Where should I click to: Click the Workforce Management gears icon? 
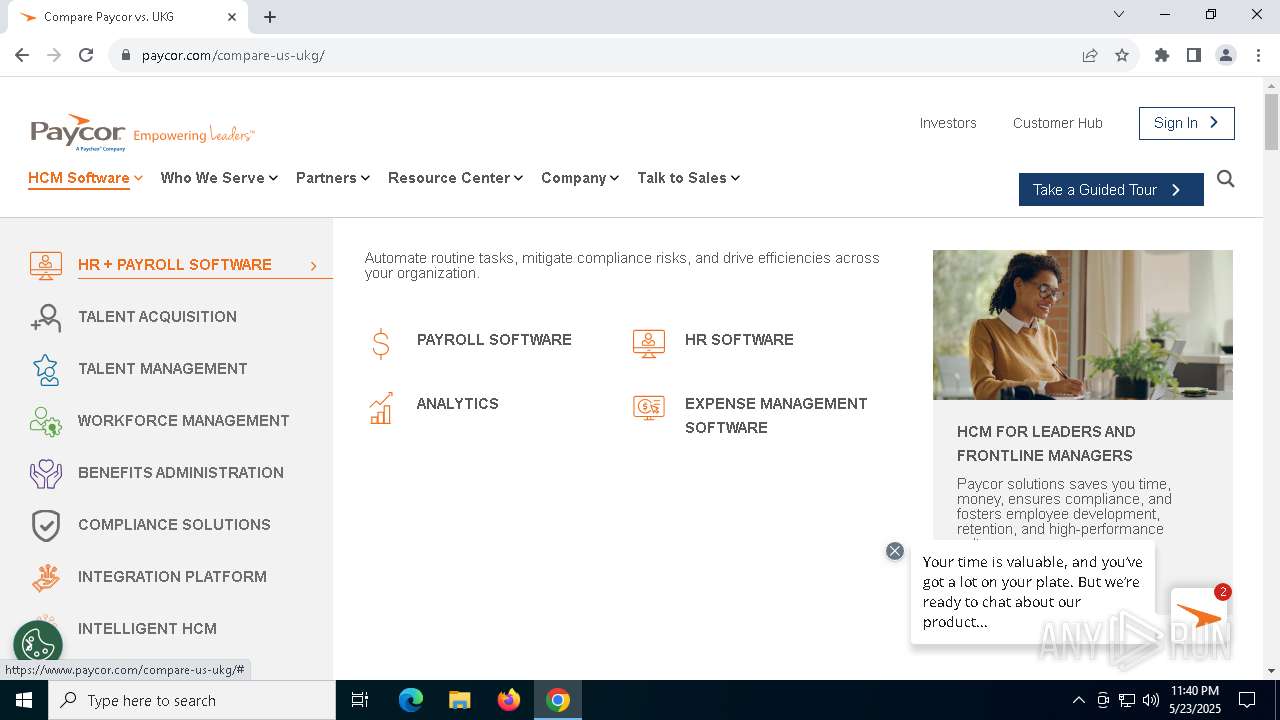(46, 421)
